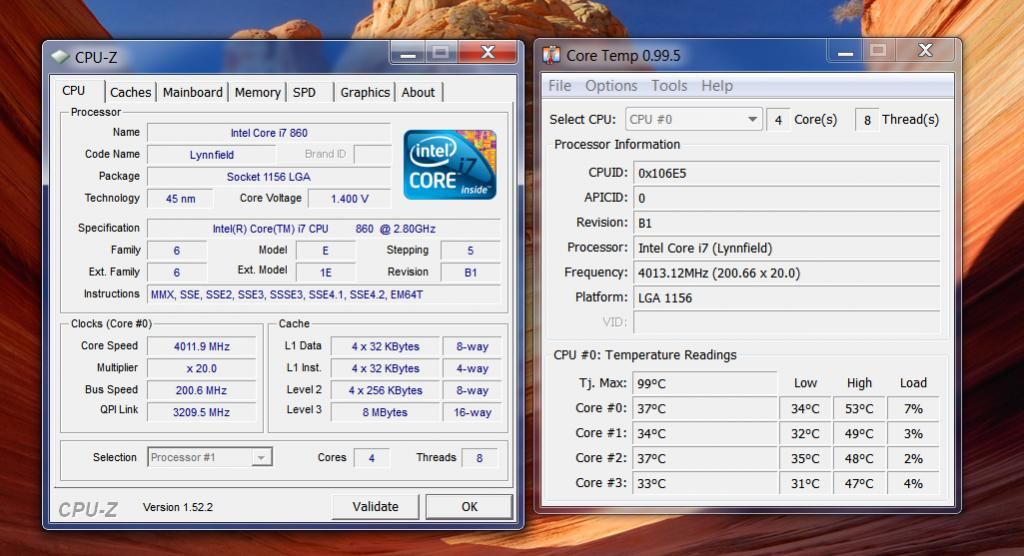This screenshot has height=556, width=1024.
Task: Click the Core Temp title bar icon
Action: 551,55
